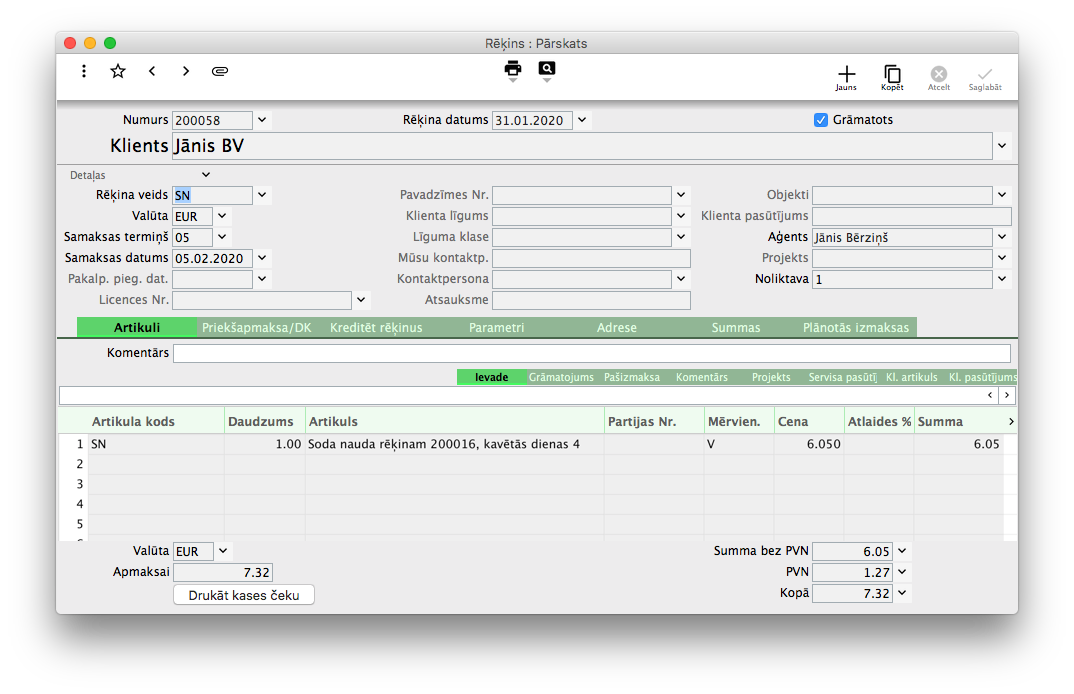Click the Daudzums value 1.00
This screenshot has height=694, width=1074.
point(288,444)
